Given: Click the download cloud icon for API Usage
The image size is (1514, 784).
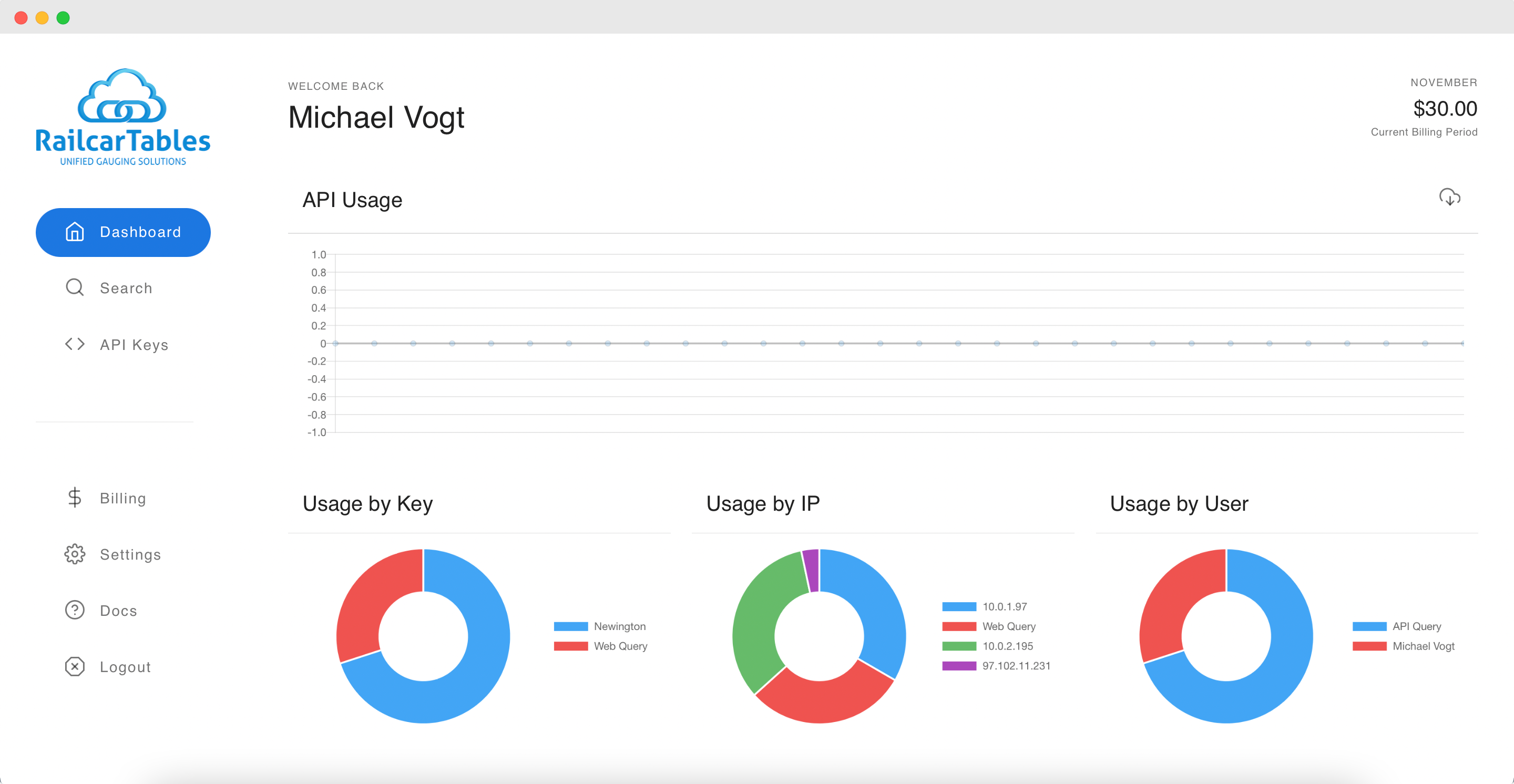Looking at the screenshot, I should [1449, 198].
